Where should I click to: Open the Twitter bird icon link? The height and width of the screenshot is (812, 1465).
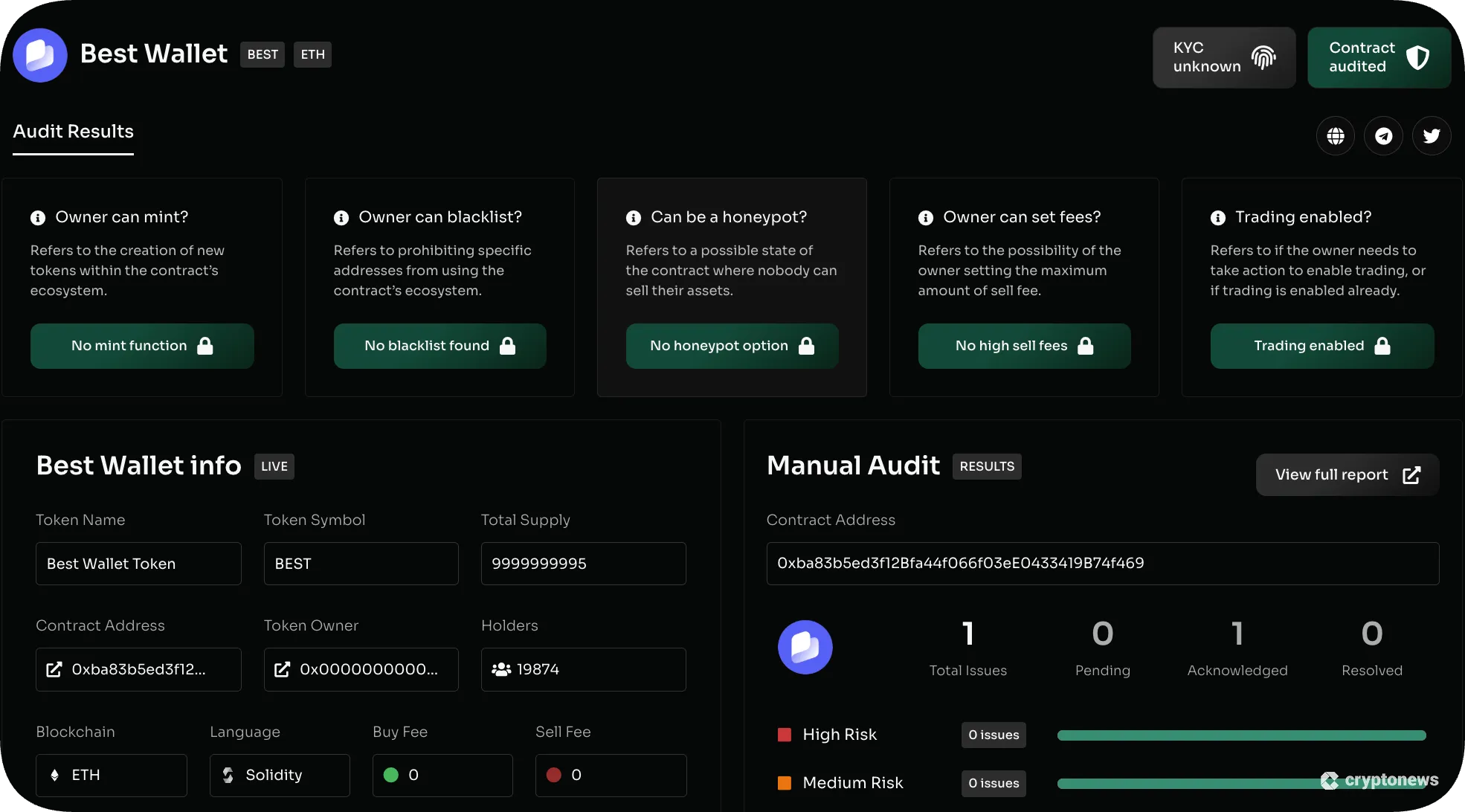click(1432, 136)
